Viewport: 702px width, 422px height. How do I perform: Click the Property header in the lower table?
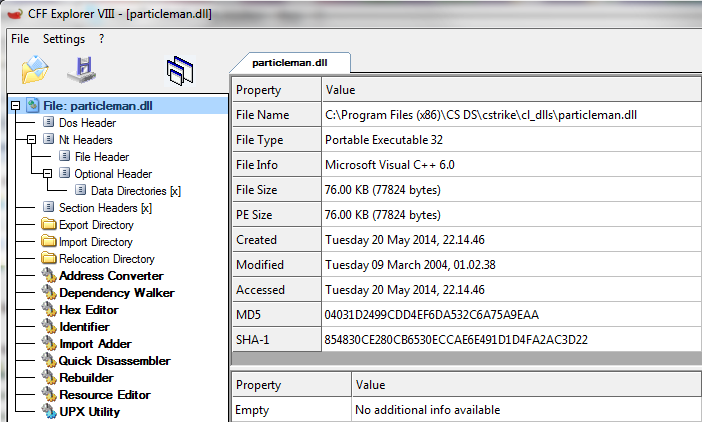click(x=291, y=384)
